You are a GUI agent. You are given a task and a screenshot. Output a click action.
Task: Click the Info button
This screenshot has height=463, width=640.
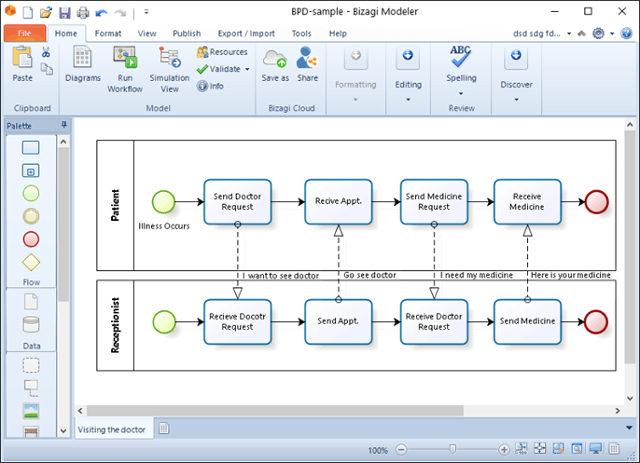pyautogui.click(x=210, y=86)
